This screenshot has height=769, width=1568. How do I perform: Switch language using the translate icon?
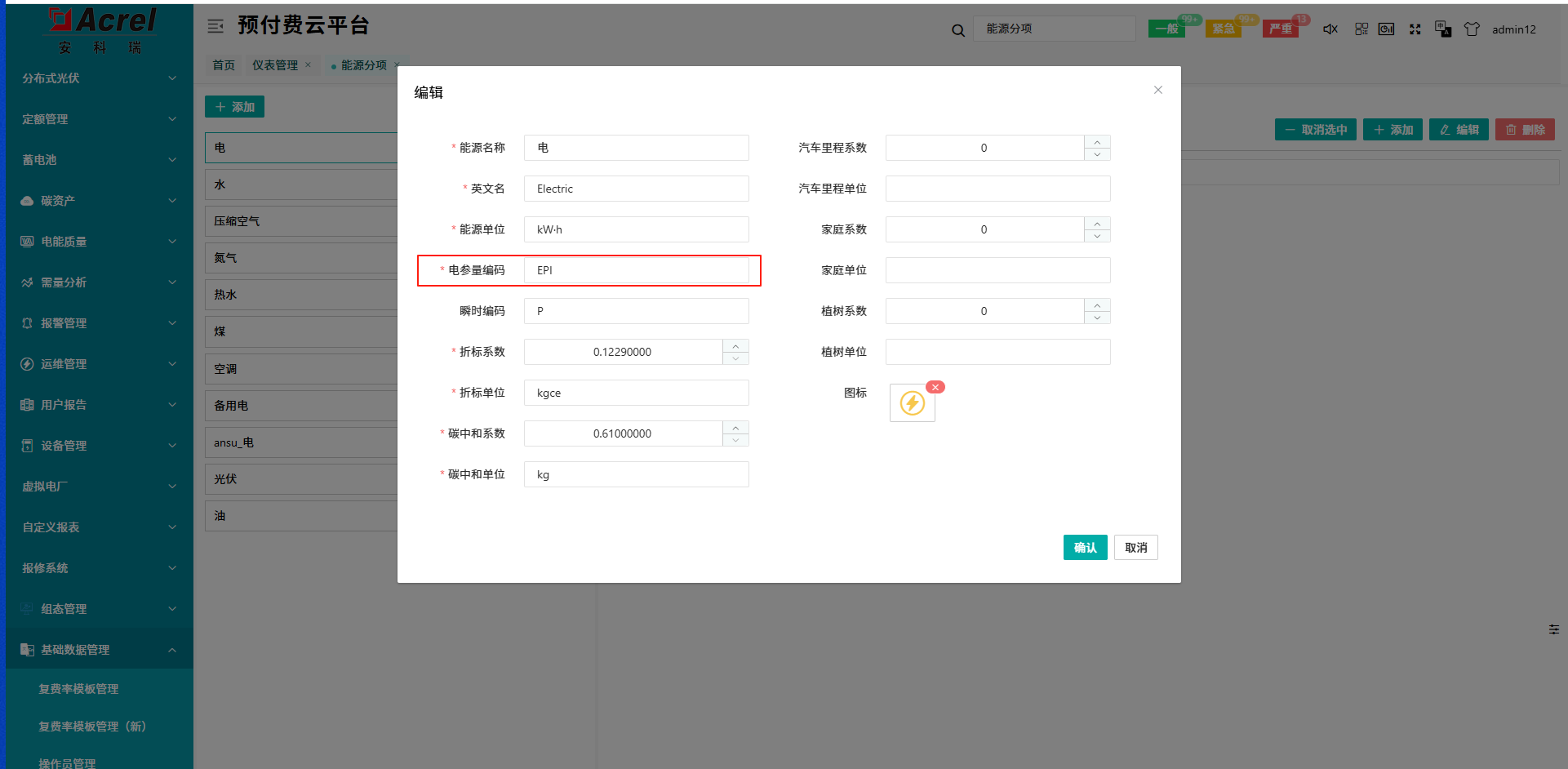1442,29
